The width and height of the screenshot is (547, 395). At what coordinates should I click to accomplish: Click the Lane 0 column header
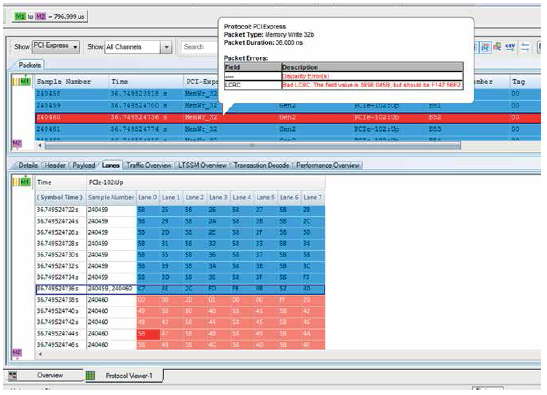pos(148,198)
